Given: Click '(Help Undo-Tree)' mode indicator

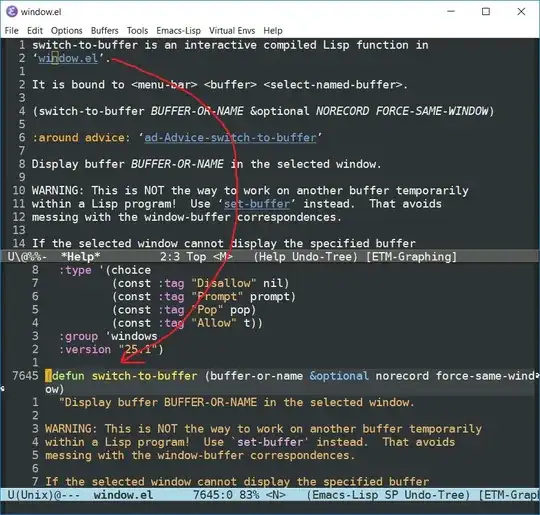Looking at the screenshot, I should click(305, 257).
